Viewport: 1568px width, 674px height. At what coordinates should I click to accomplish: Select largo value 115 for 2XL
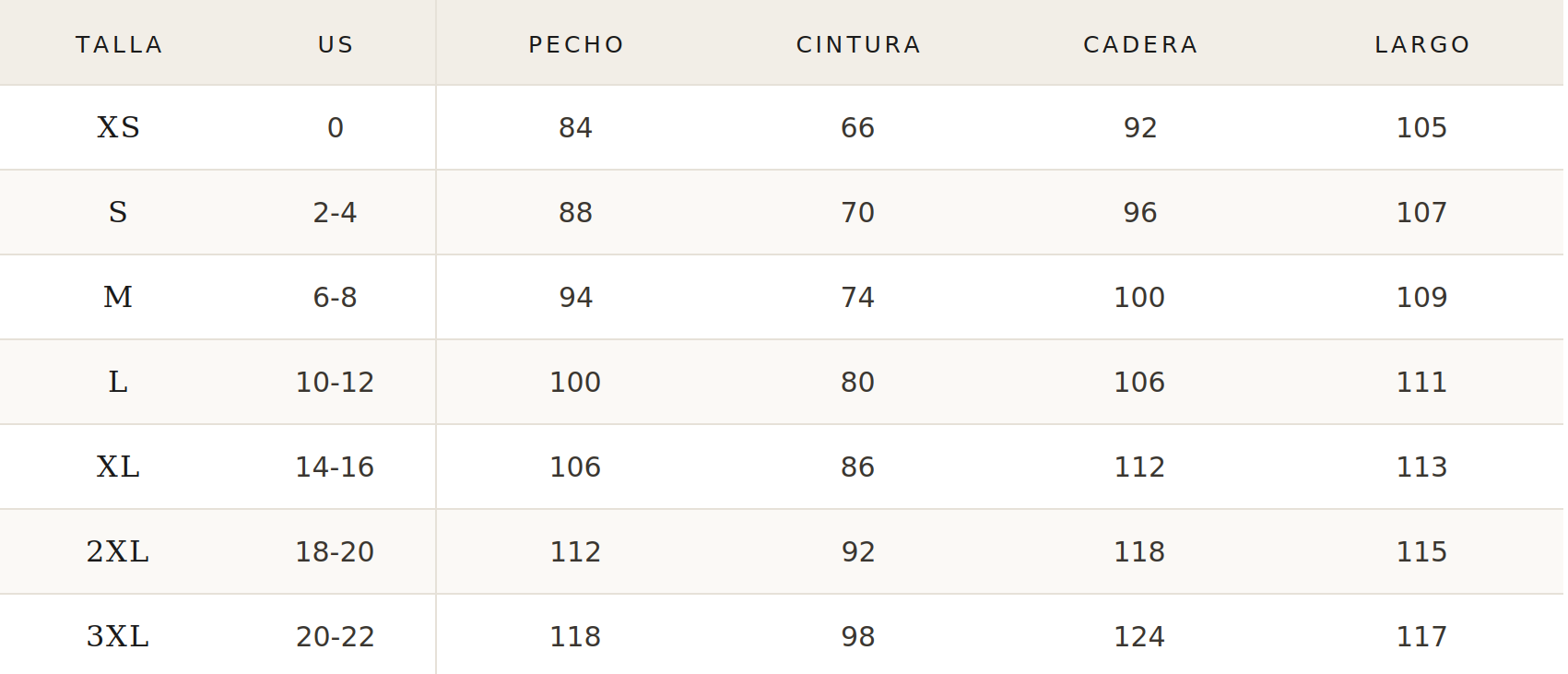point(1421,551)
